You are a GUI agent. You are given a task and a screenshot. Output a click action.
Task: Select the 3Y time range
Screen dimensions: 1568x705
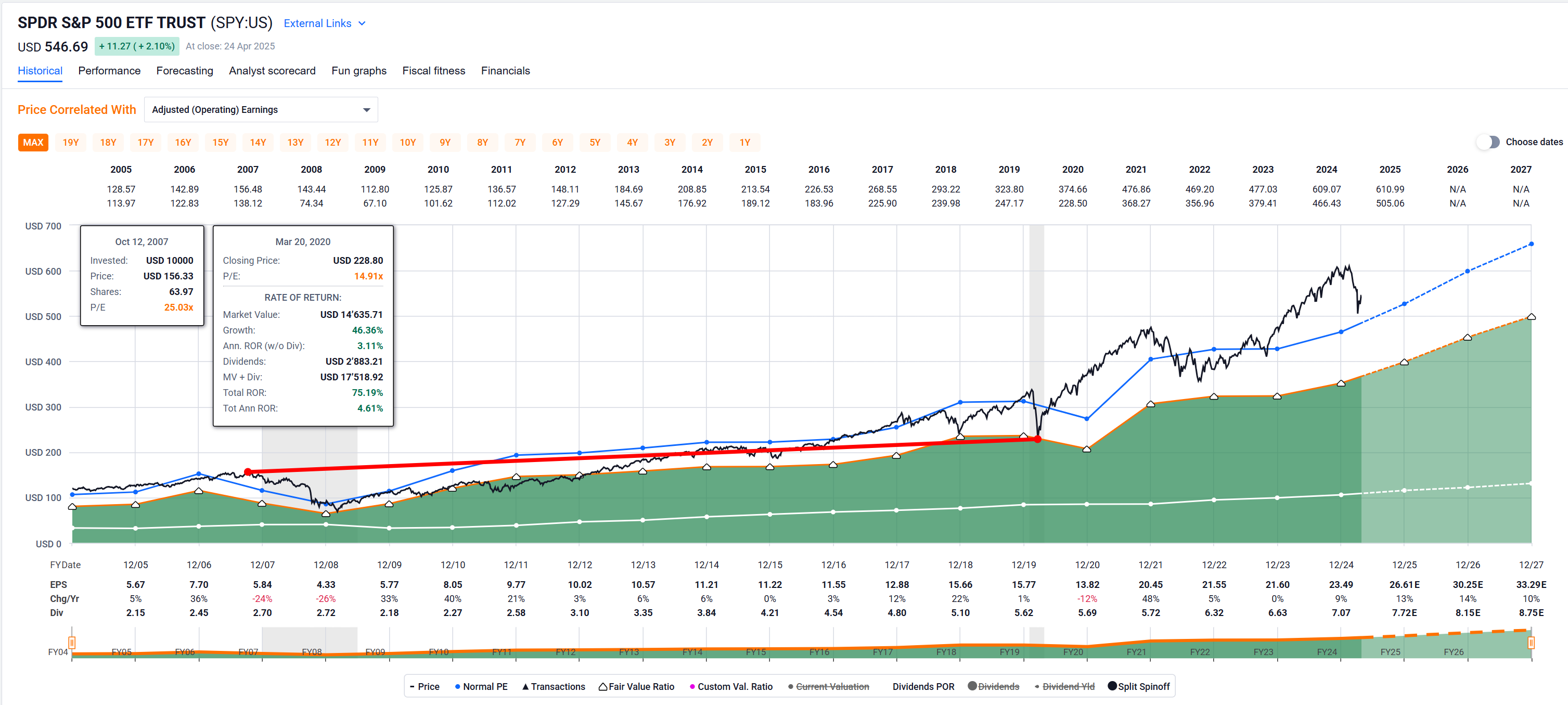[x=670, y=143]
